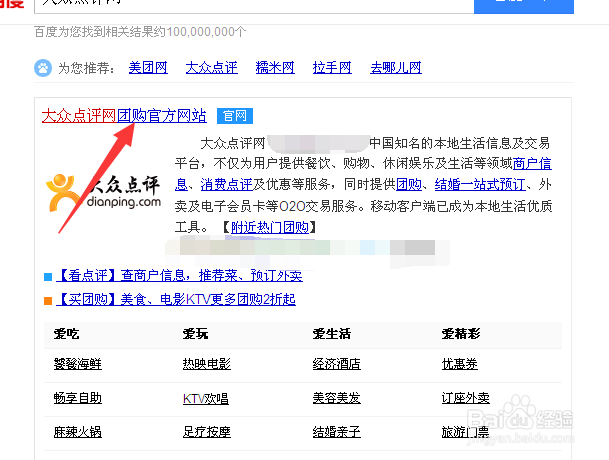Image resolution: width=609 pixels, height=460 pixels.
Task: Open the 优惠券 link
Action: pos(459,364)
